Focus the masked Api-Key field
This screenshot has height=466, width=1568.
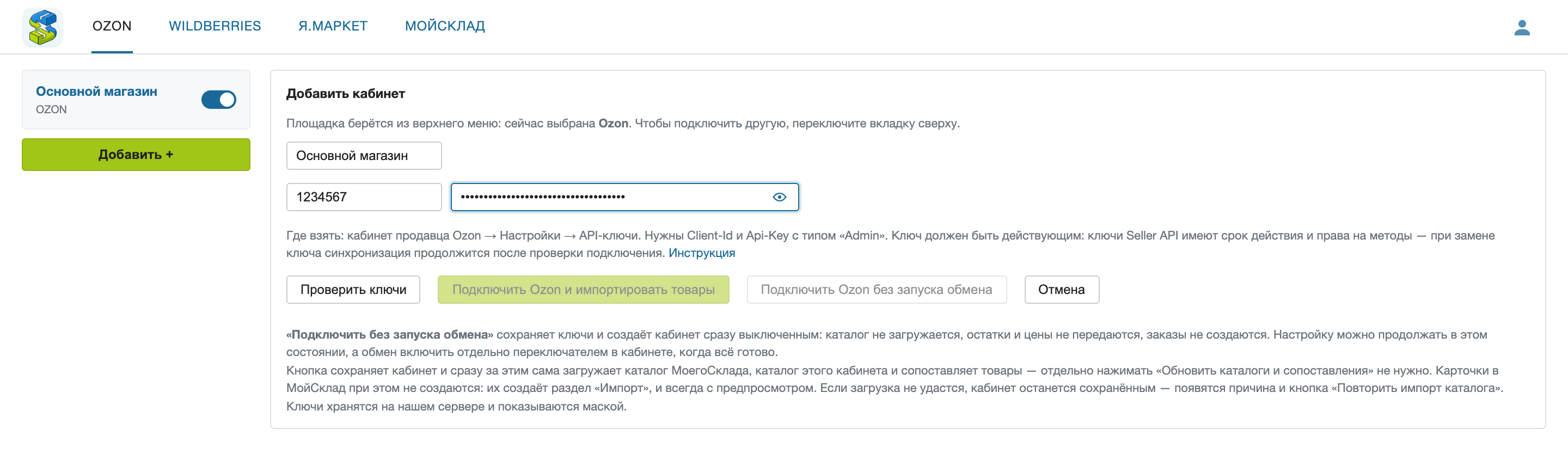624,197
